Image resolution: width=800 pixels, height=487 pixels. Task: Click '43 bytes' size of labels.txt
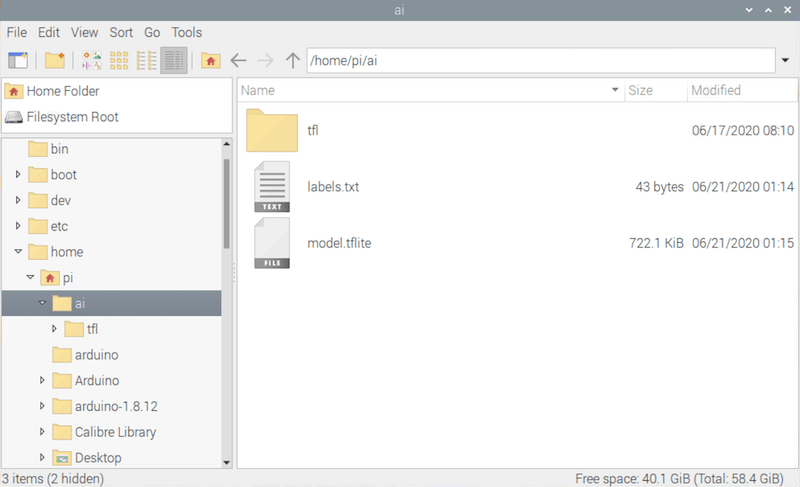tap(659, 187)
